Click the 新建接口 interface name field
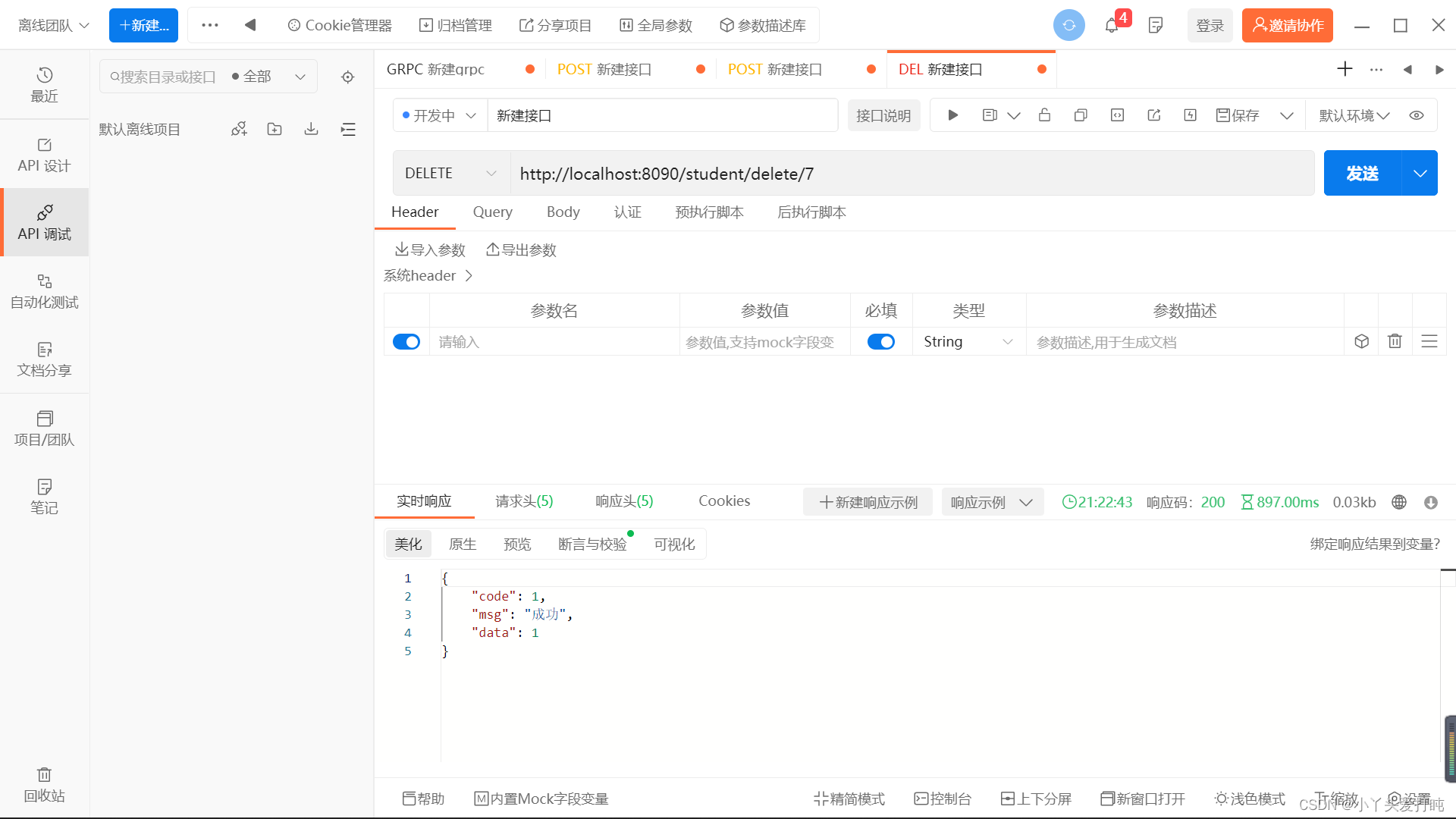1456x819 pixels. [663, 115]
